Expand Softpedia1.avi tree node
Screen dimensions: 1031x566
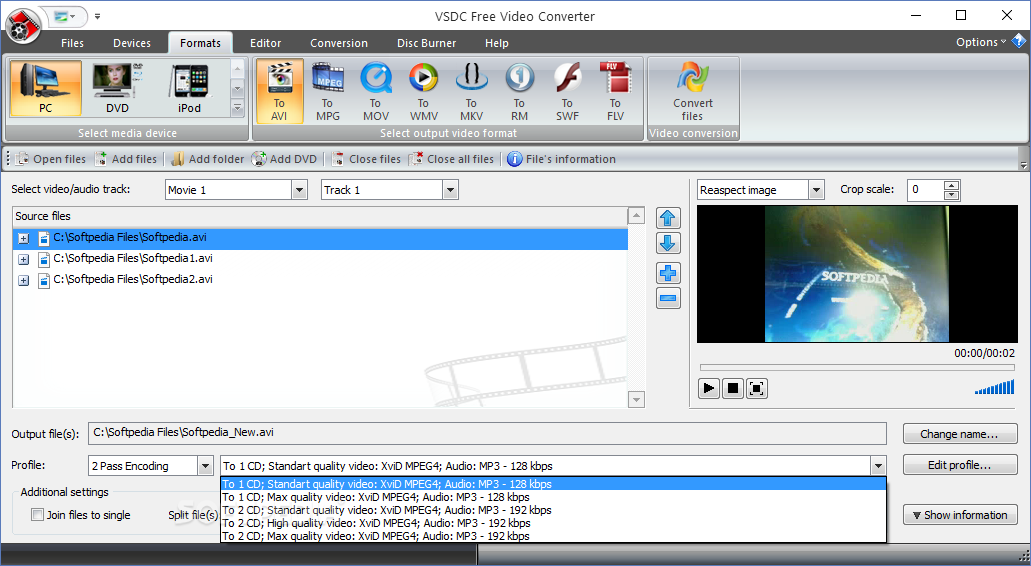(x=24, y=259)
